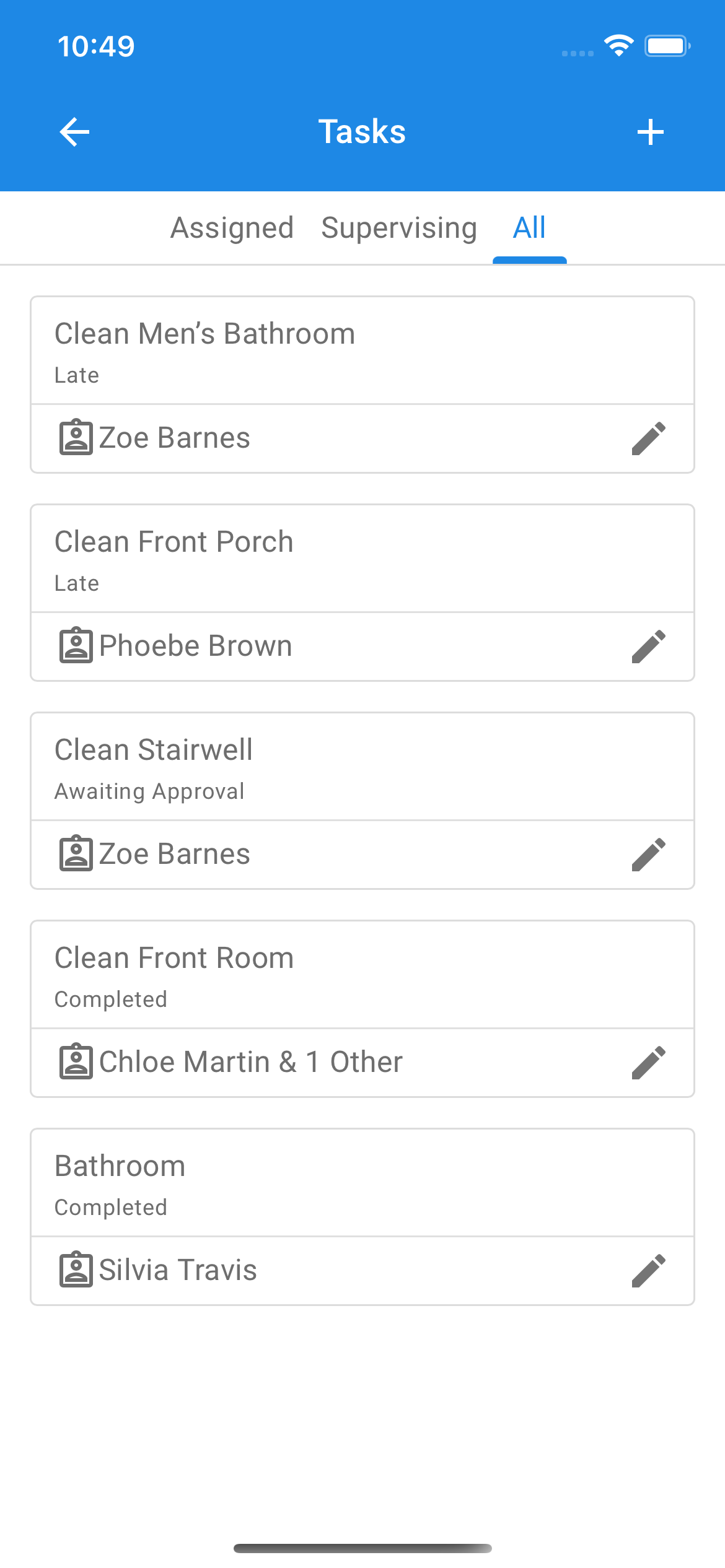Select the All tab
The image size is (725, 1568).
(529, 228)
